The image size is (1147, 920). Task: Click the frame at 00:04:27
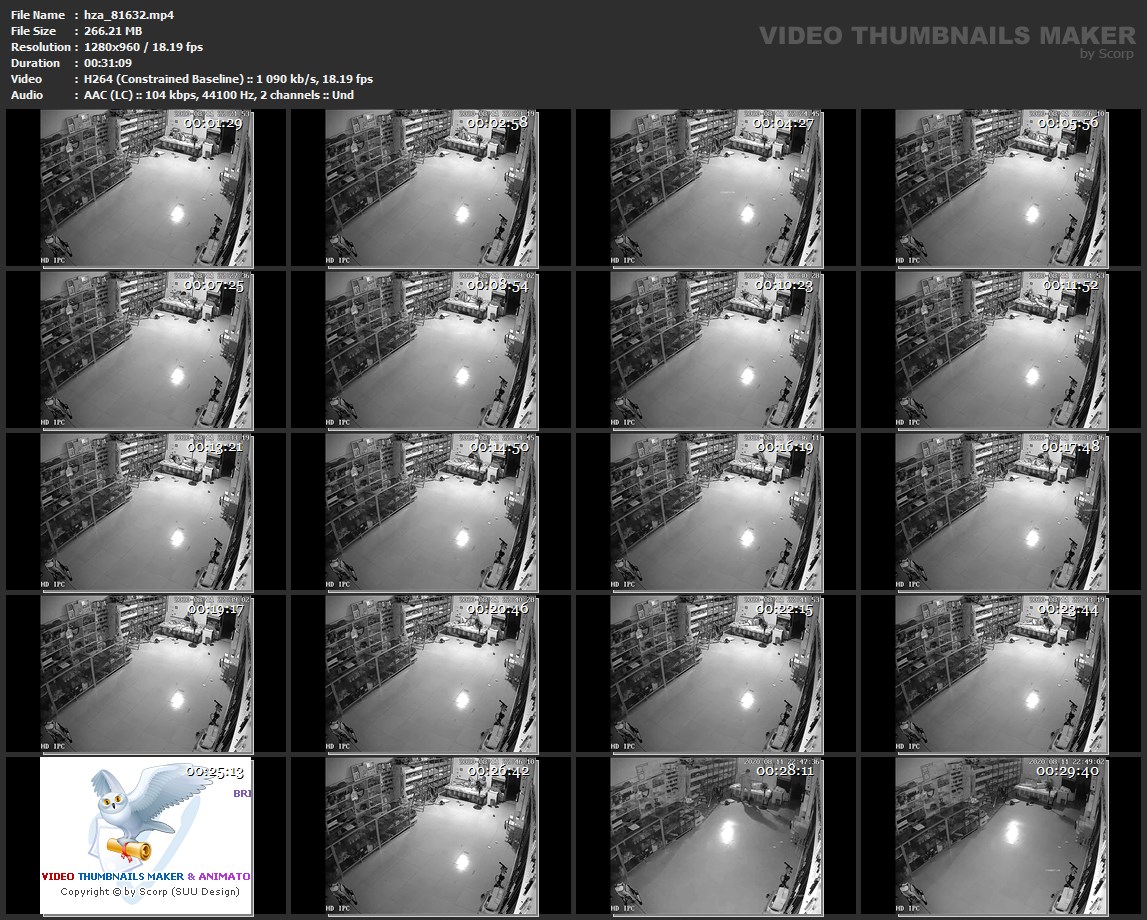(716, 188)
